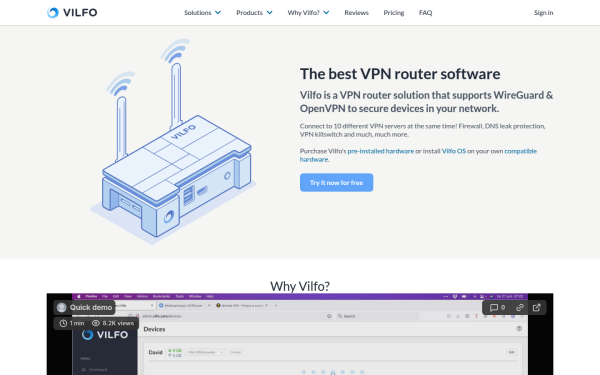This screenshot has height=375, width=600.
Task: Follow the pre-installed hardware link
Action: click(380, 151)
